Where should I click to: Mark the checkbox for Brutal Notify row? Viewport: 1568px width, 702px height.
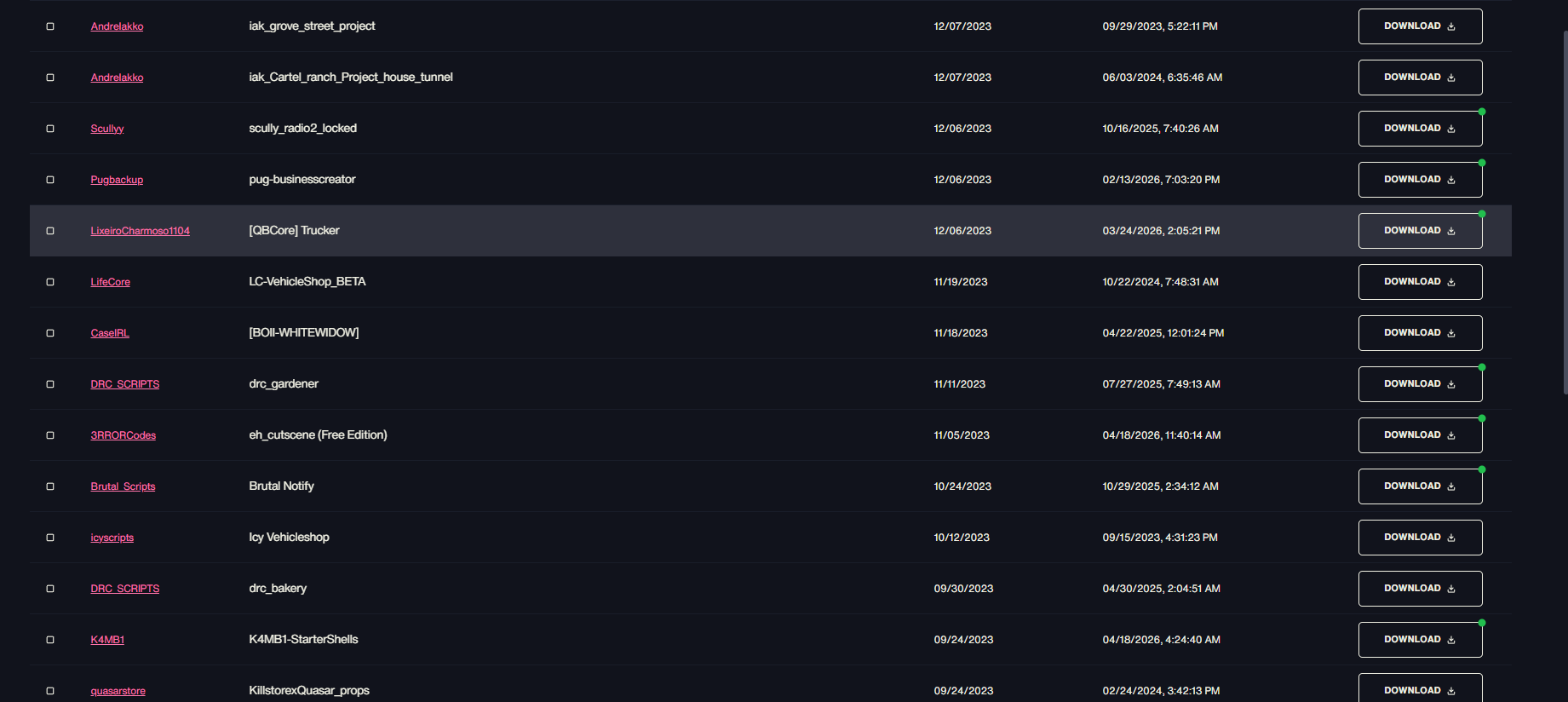[x=50, y=486]
